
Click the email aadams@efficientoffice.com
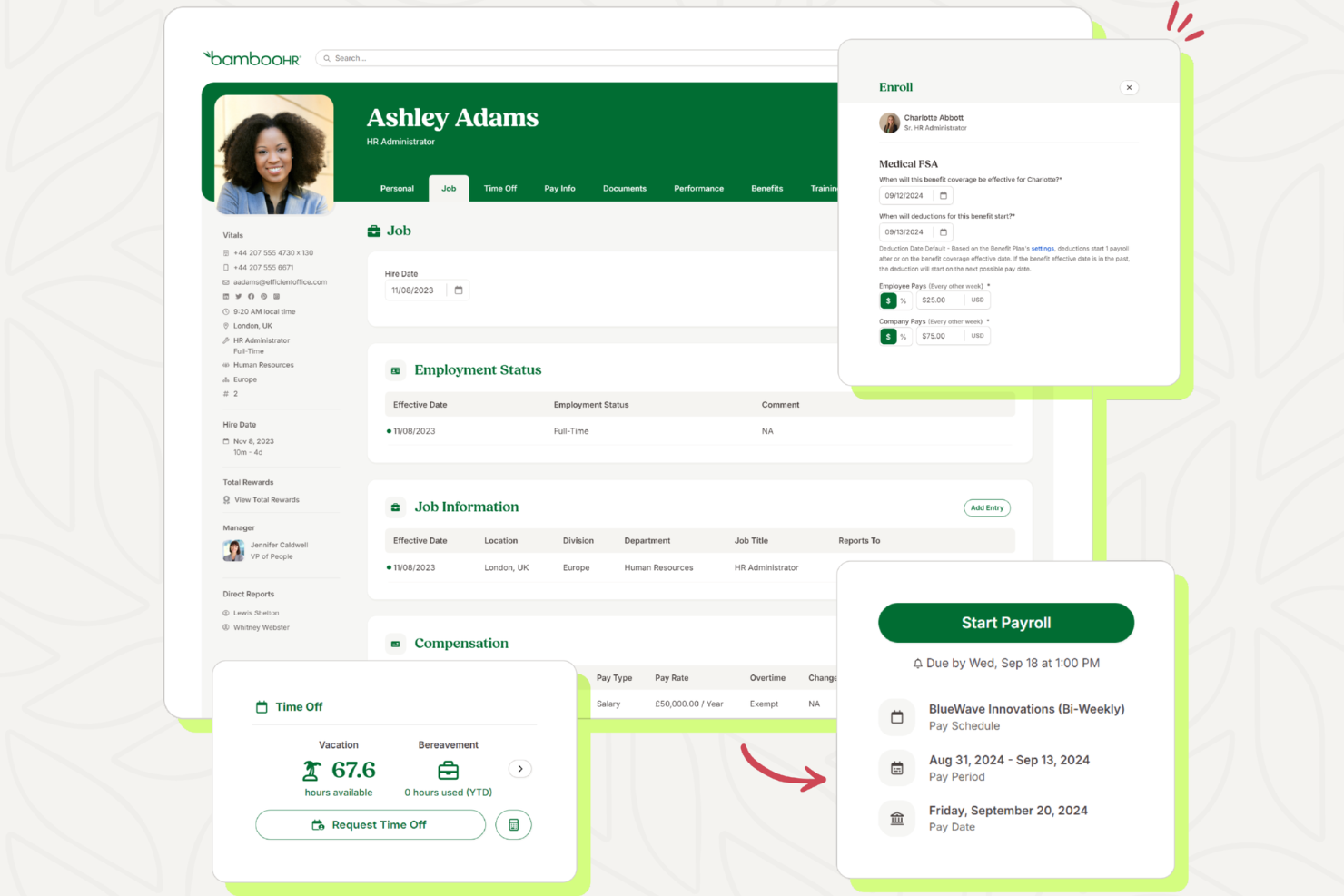pos(280,282)
